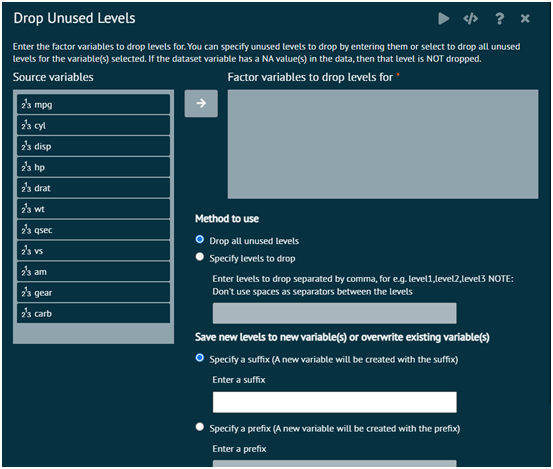
Task: Click the factor variables destination box
Action: [383, 144]
